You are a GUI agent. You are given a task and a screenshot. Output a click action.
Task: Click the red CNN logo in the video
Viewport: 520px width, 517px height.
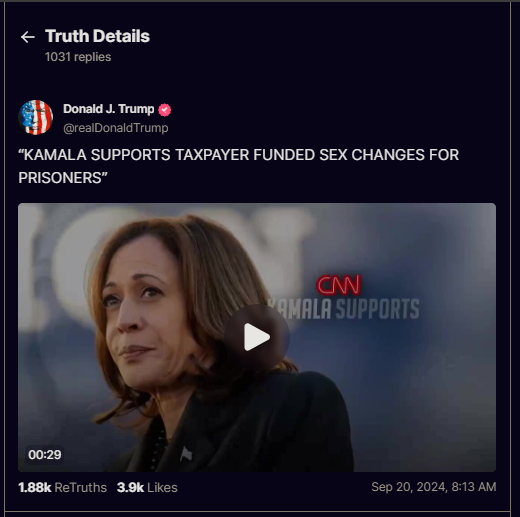[339, 285]
